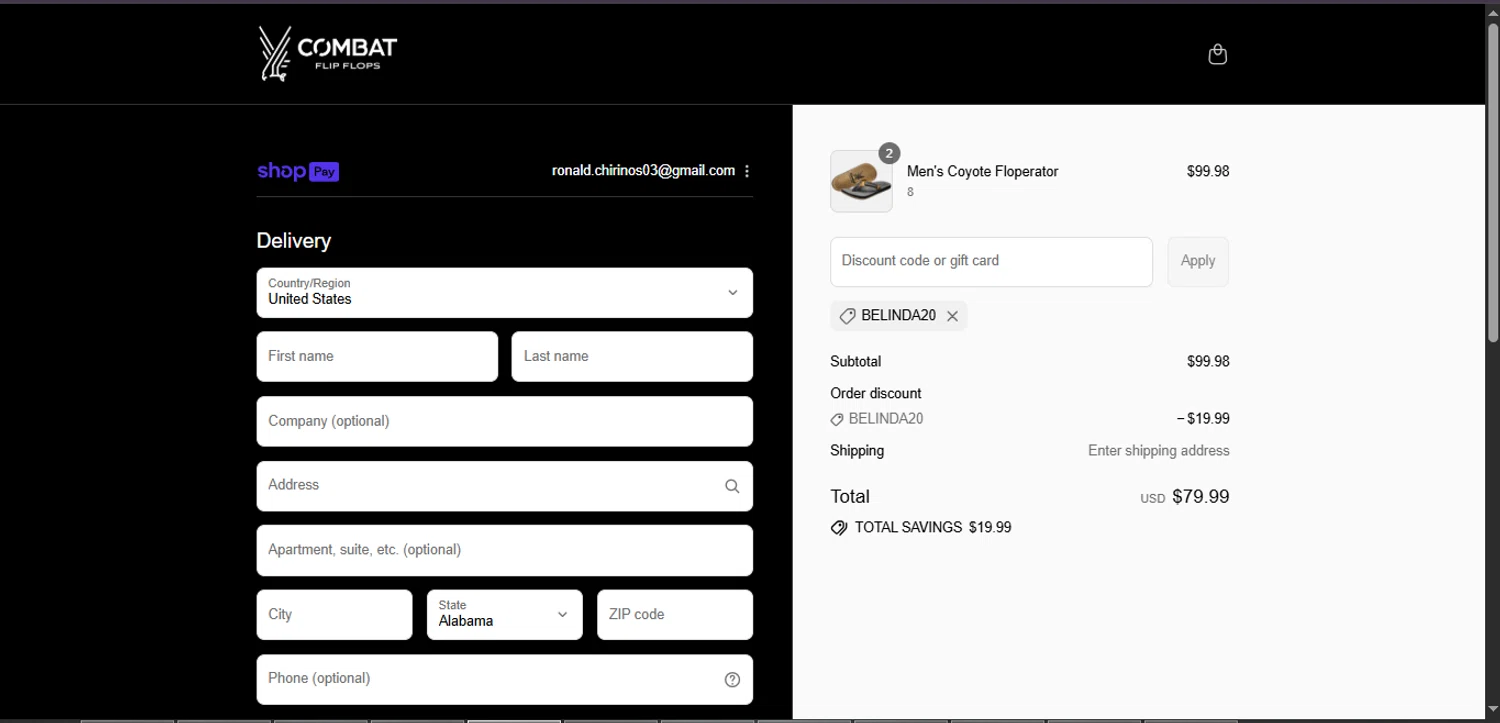
Task: Click the Subtotal label
Action: click(856, 361)
